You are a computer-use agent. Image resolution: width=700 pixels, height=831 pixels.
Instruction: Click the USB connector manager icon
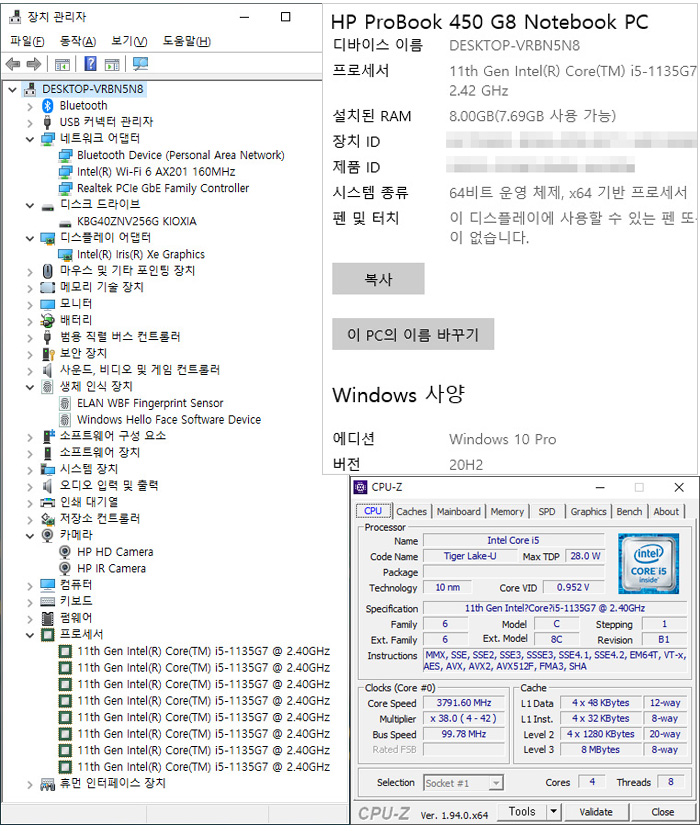[x=48, y=122]
